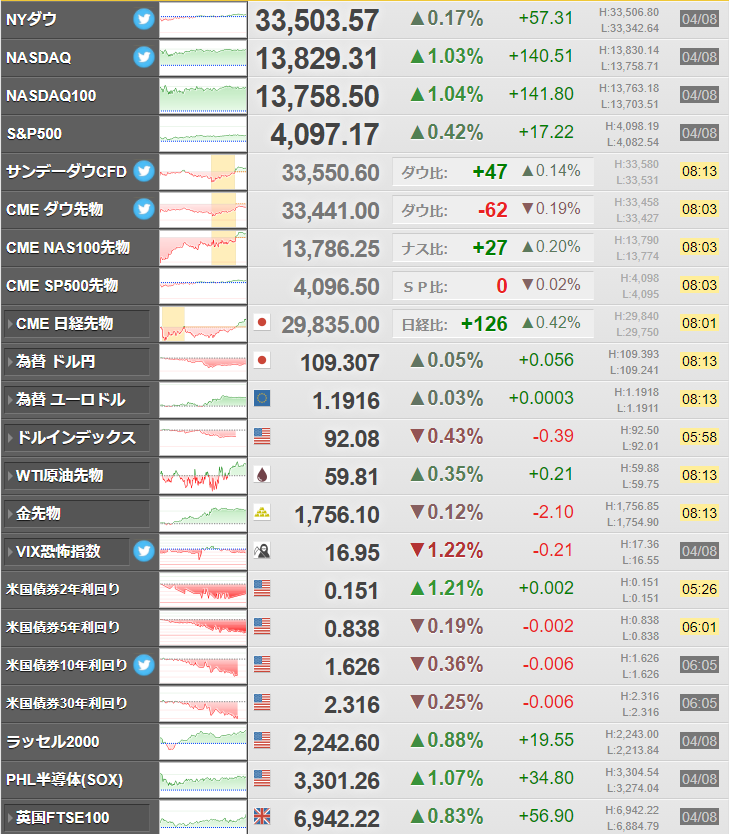Open the 米国債券30年利回り label
The width and height of the screenshot is (729, 834).
66,703
